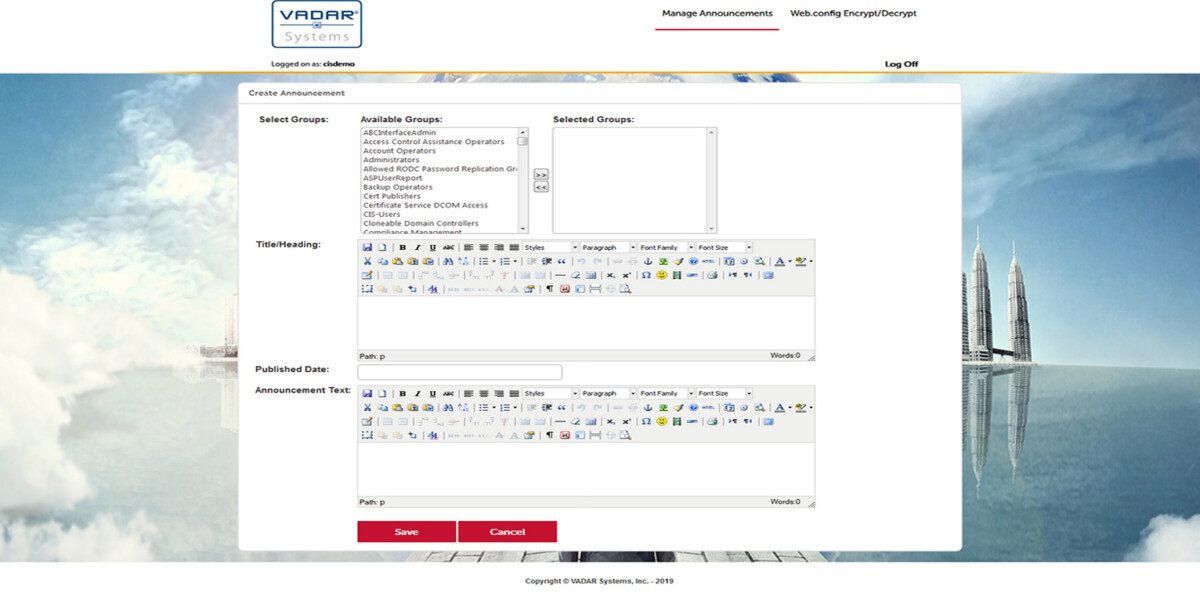
Task: Click italic in the Announcement Text editor
Action: [x=417, y=394]
